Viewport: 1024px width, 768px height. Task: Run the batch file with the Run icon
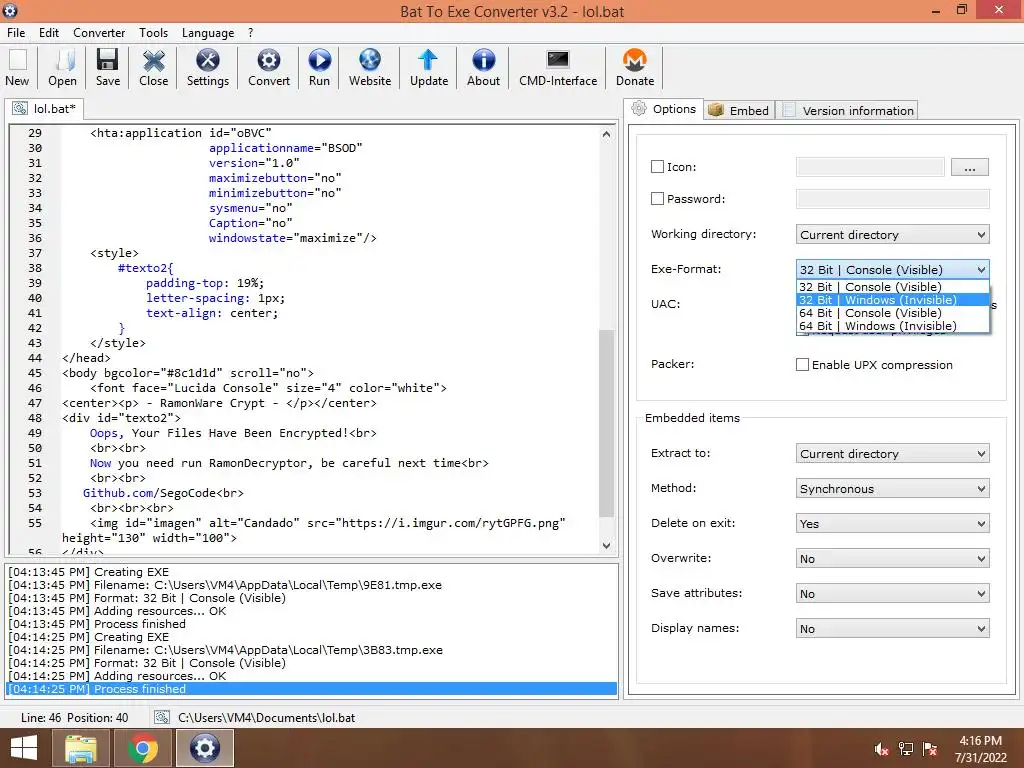click(319, 67)
